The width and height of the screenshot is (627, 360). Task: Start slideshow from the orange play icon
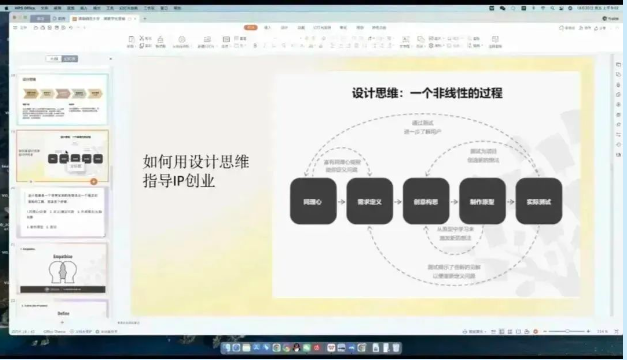[535, 332]
